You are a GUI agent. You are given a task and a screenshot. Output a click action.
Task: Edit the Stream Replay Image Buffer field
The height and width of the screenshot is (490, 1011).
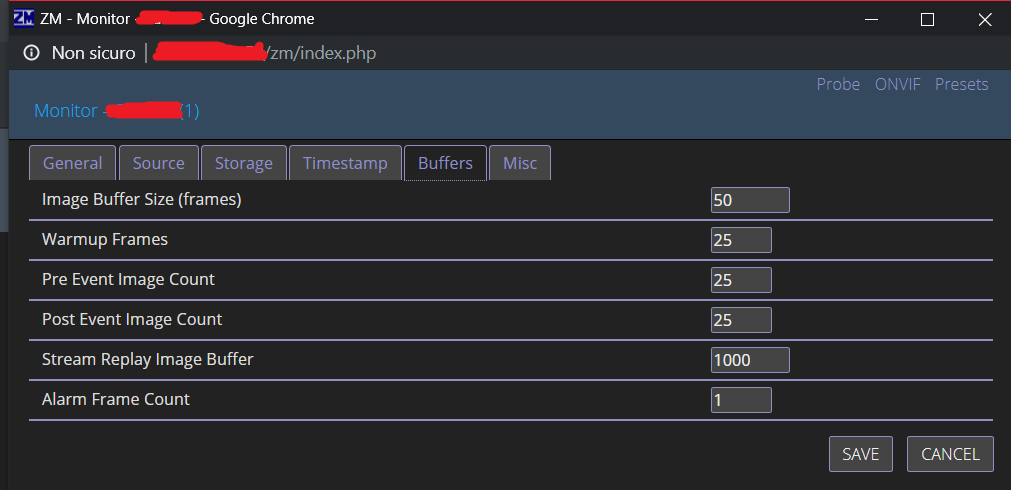click(750, 360)
